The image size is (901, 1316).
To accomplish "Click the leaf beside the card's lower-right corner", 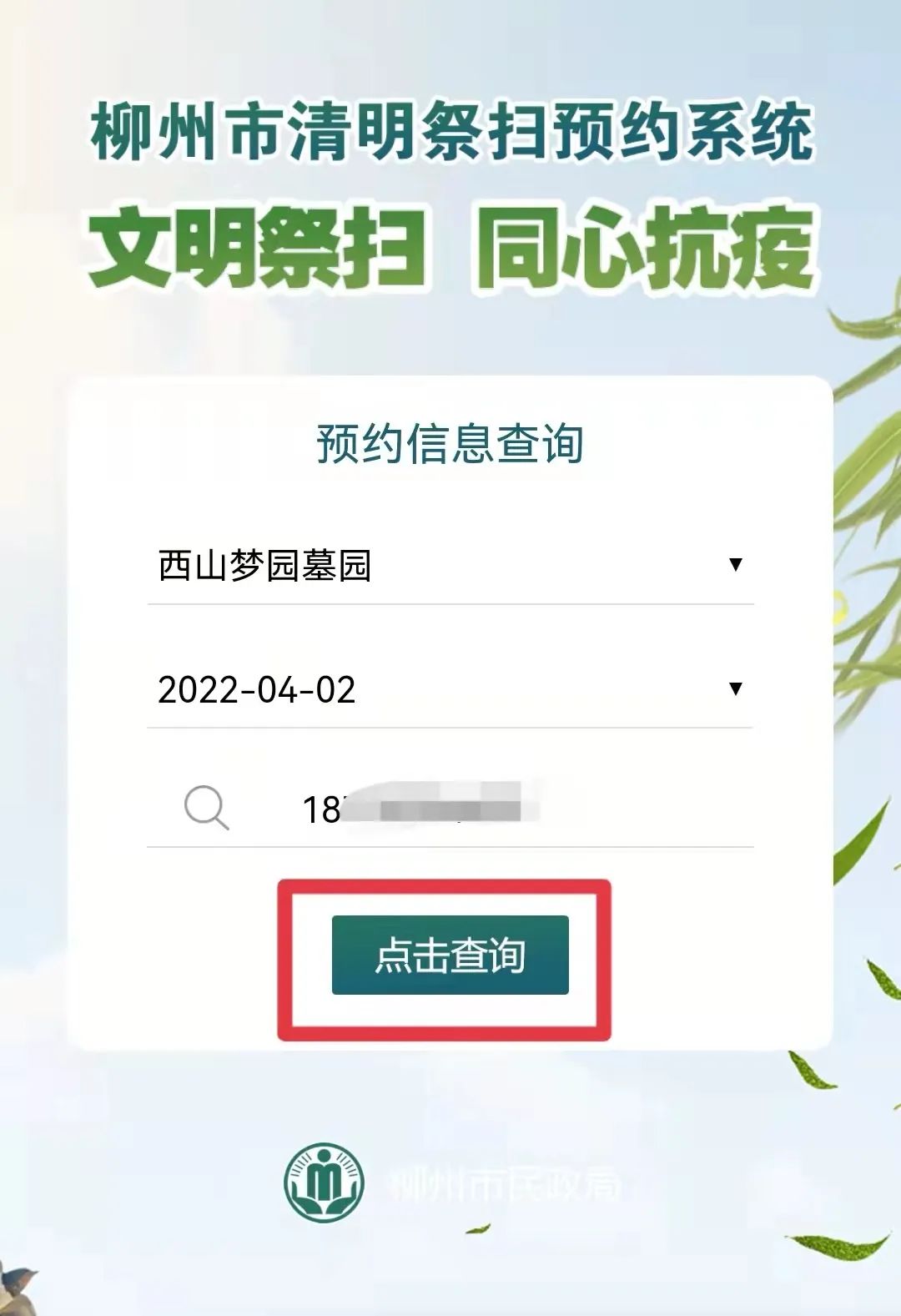I will (x=812, y=1070).
